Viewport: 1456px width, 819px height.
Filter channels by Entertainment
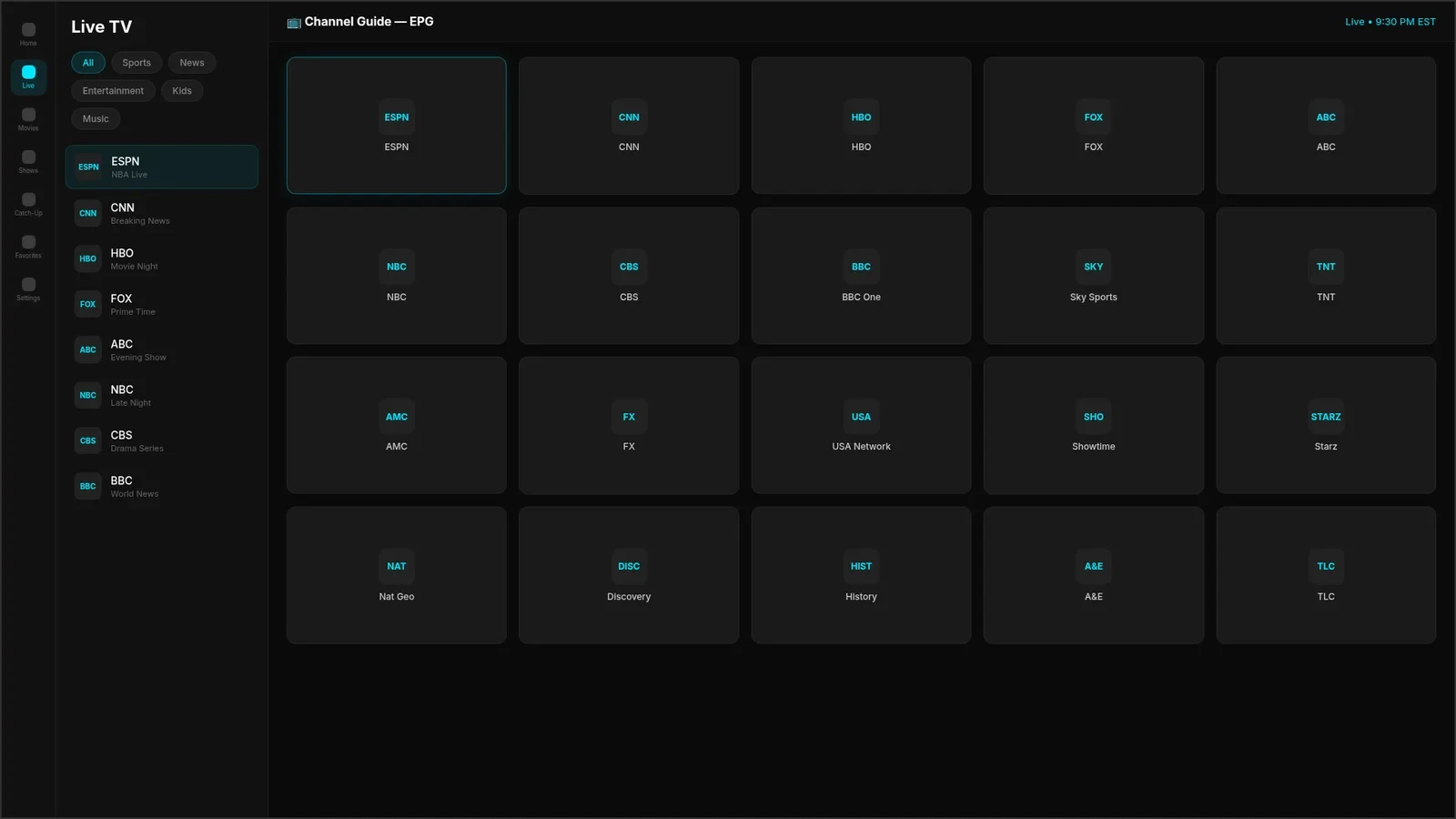pyautogui.click(x=113, y=91)
